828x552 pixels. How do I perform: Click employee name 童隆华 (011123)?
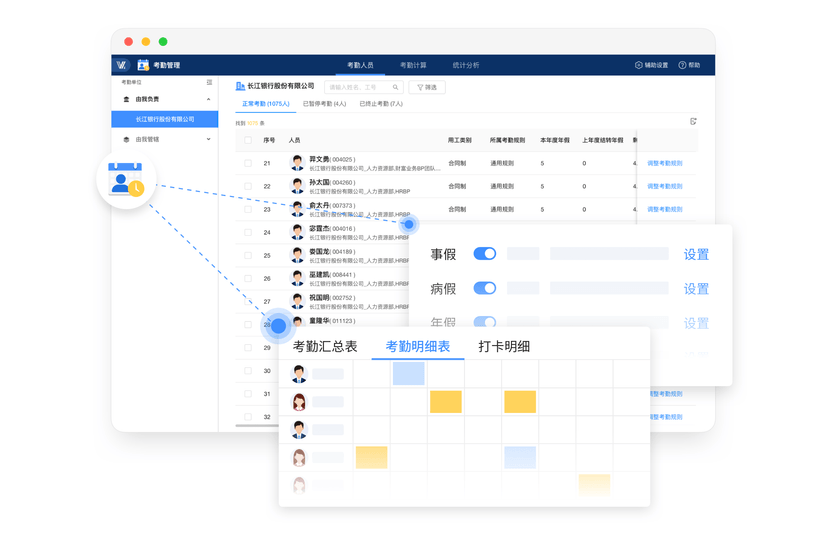332,321
